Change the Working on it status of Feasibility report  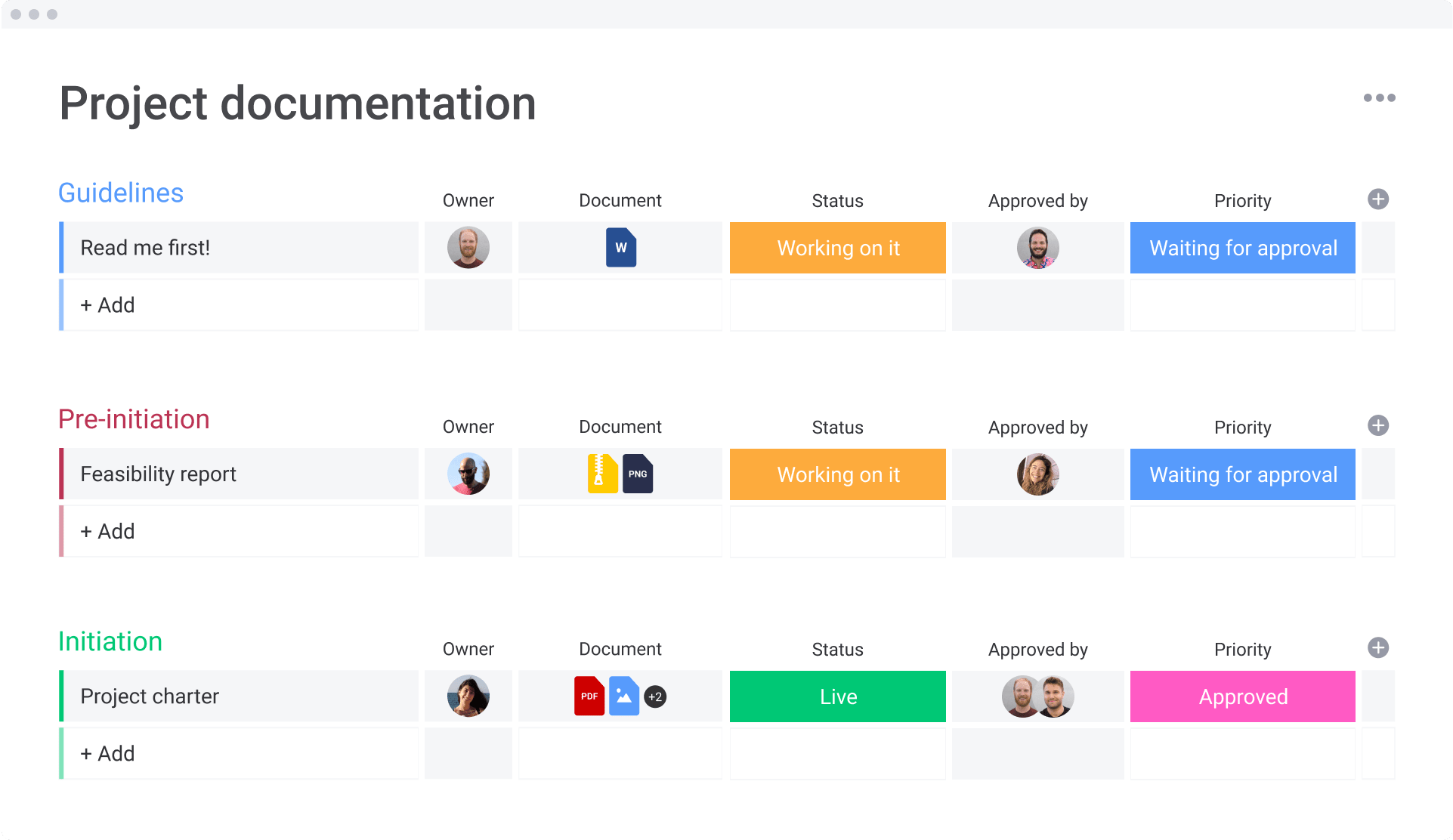(837, 474)
